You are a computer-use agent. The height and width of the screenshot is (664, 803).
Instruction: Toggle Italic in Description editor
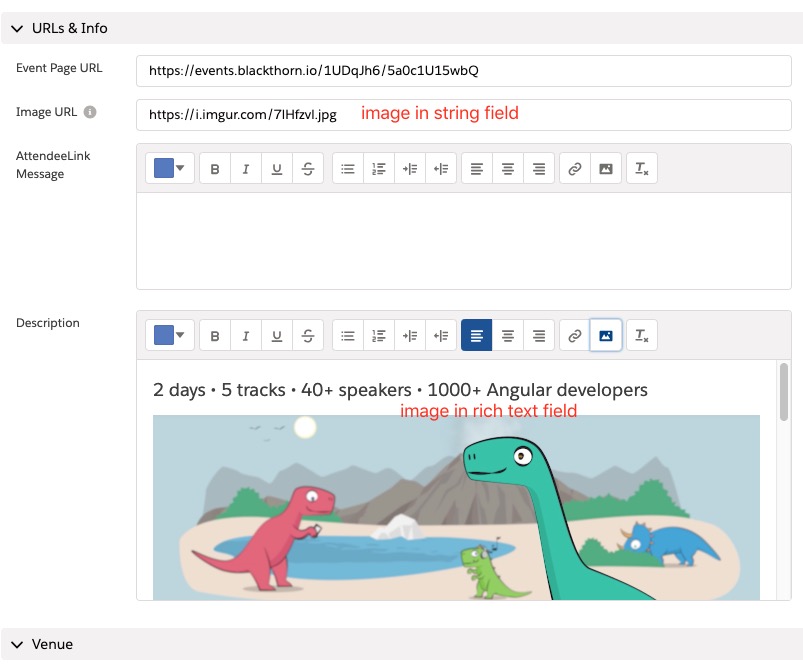pos(246,335)
